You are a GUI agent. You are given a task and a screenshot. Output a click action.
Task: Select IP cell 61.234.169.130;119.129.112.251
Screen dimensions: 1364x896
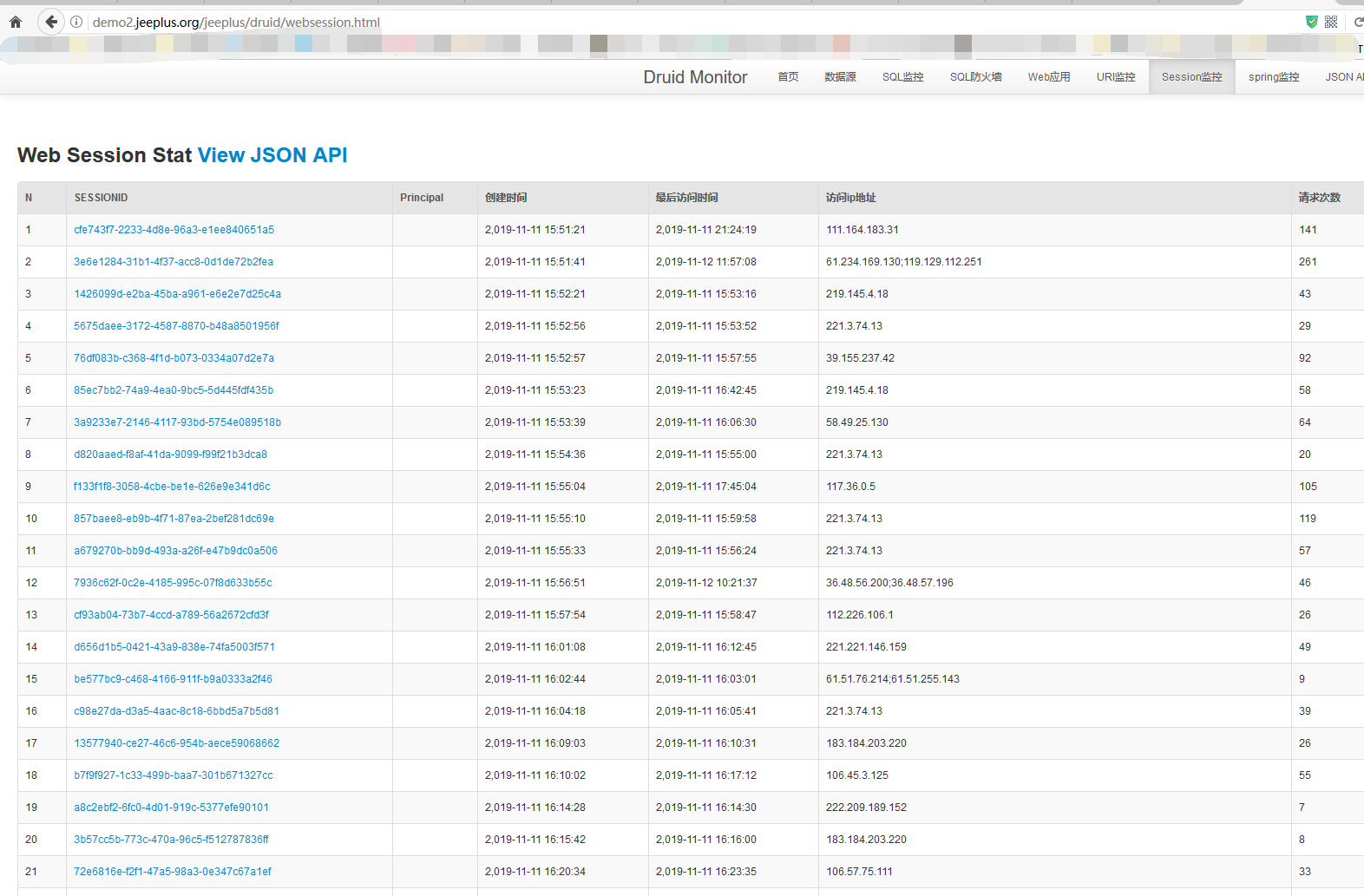1054,262
